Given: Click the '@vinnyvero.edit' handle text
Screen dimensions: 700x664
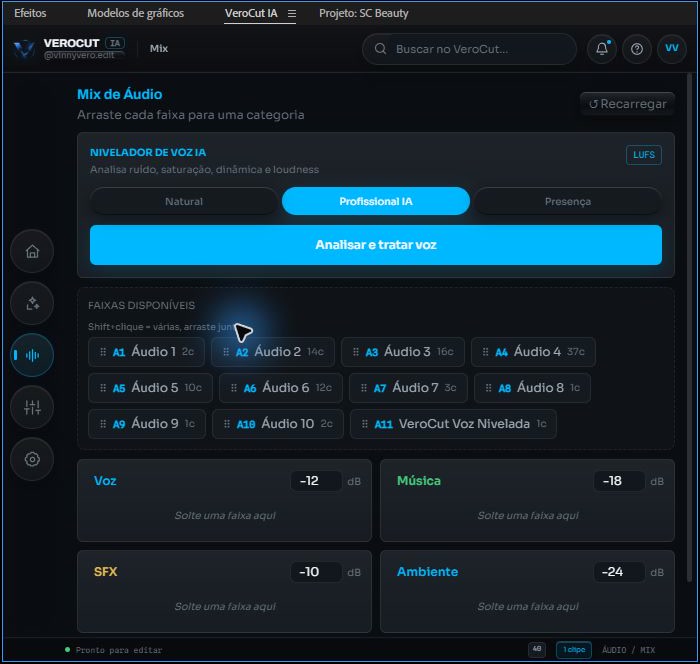Looking at the screenshot, I should click(x=79, y=55).
